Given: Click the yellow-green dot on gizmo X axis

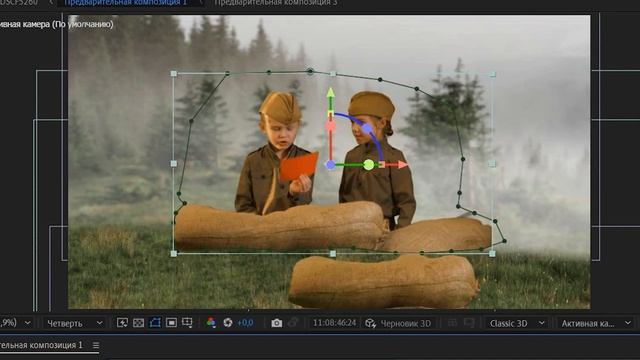Looking at the screenshot, I should [x=369, y=165].
